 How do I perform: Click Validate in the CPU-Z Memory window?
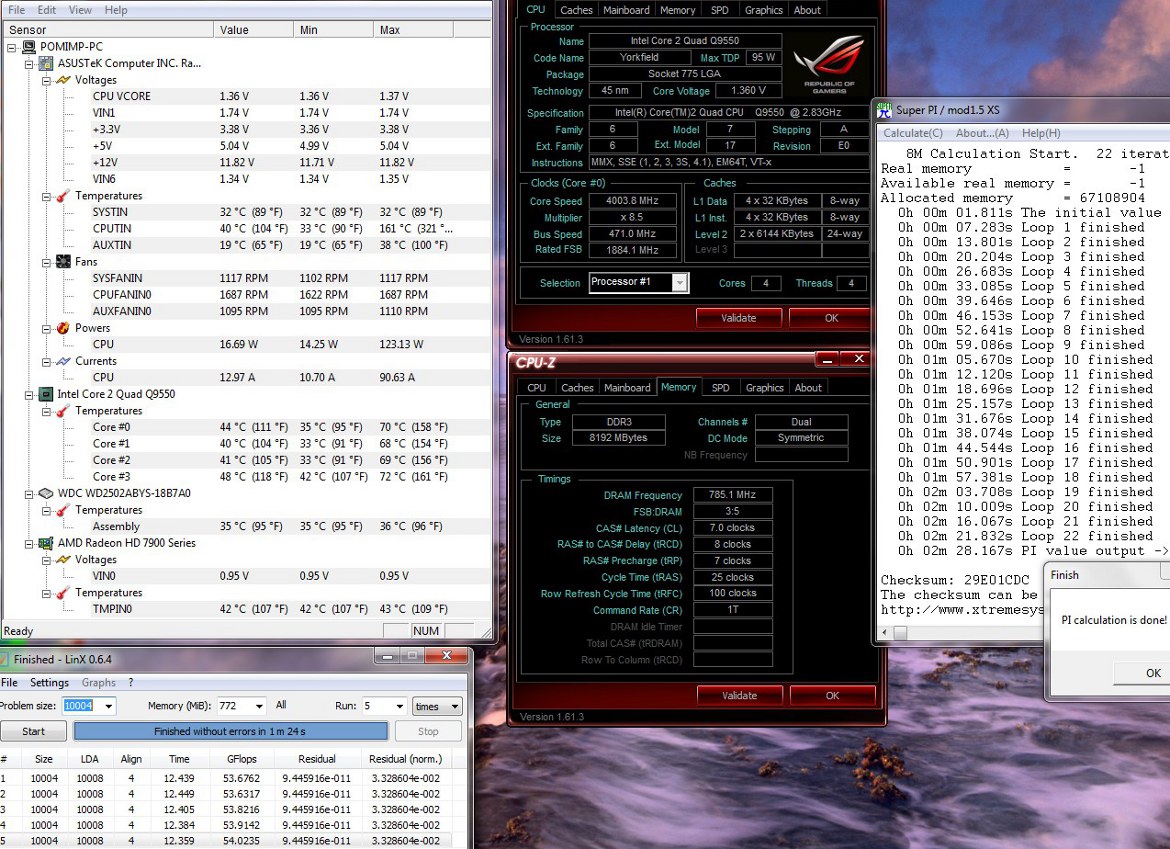[x=738, y=695]
